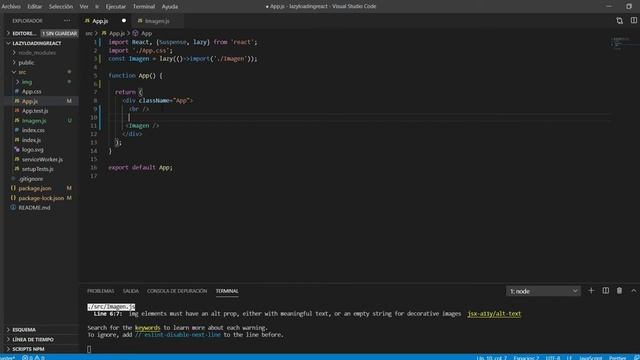The width and height of the screenshot is (640, 360).
Task: Split the terminal panel
Action: (605, 291)
